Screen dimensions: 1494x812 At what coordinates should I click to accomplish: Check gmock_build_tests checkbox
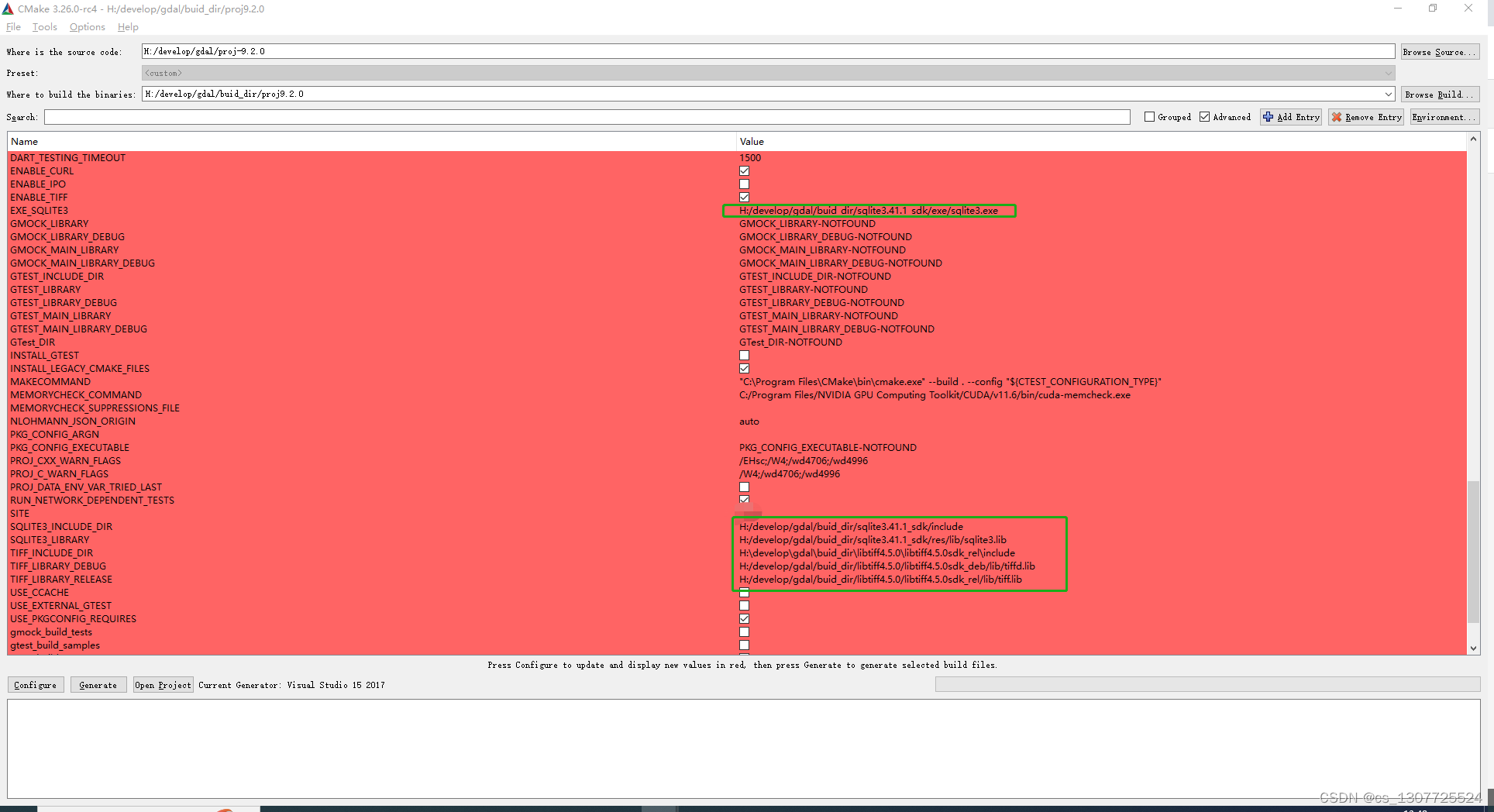click(x=744, y=632)
